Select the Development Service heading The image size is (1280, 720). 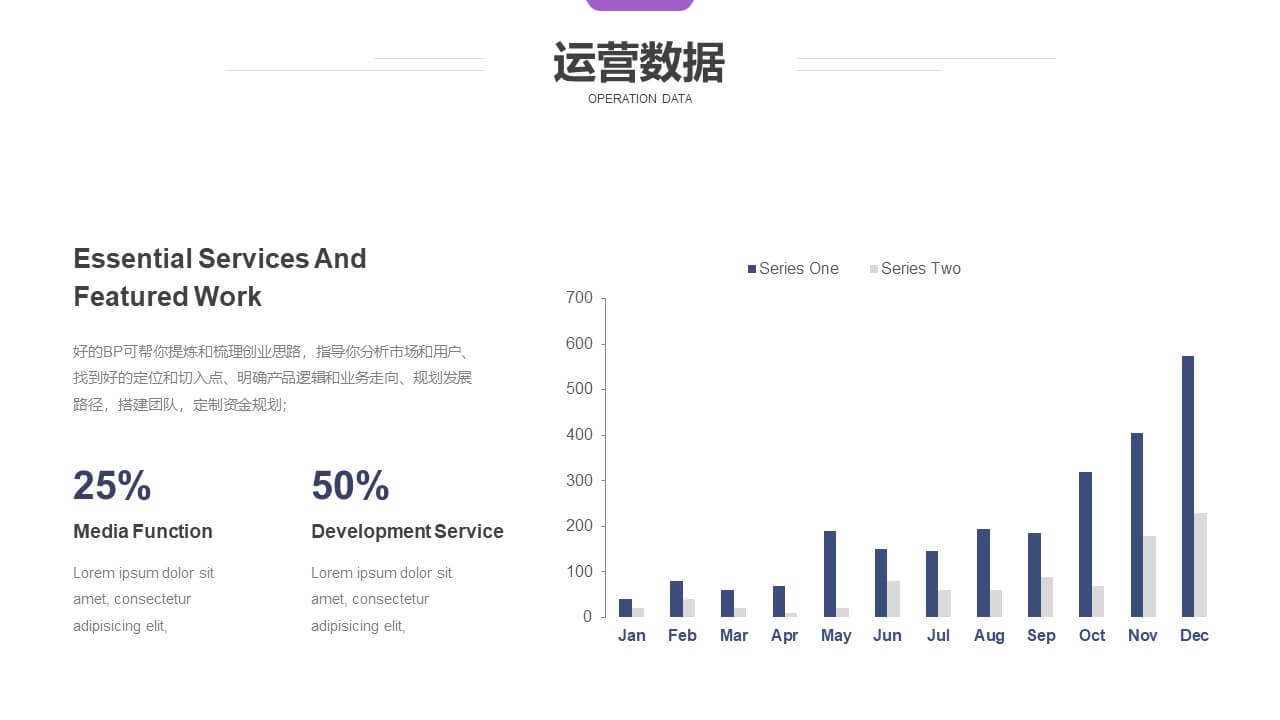(x=407, y=531)
